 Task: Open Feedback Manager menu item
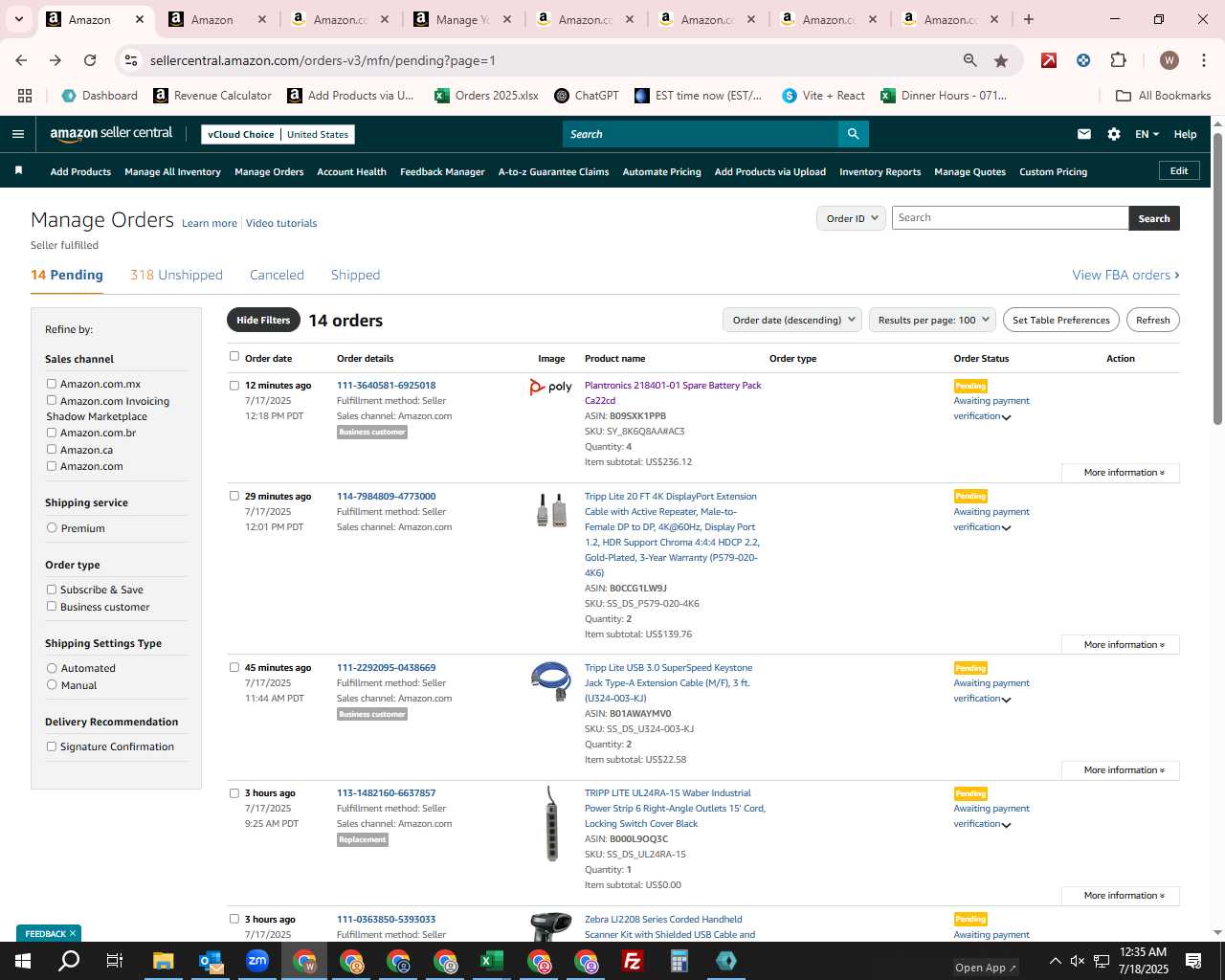click(x=442, y=171)
